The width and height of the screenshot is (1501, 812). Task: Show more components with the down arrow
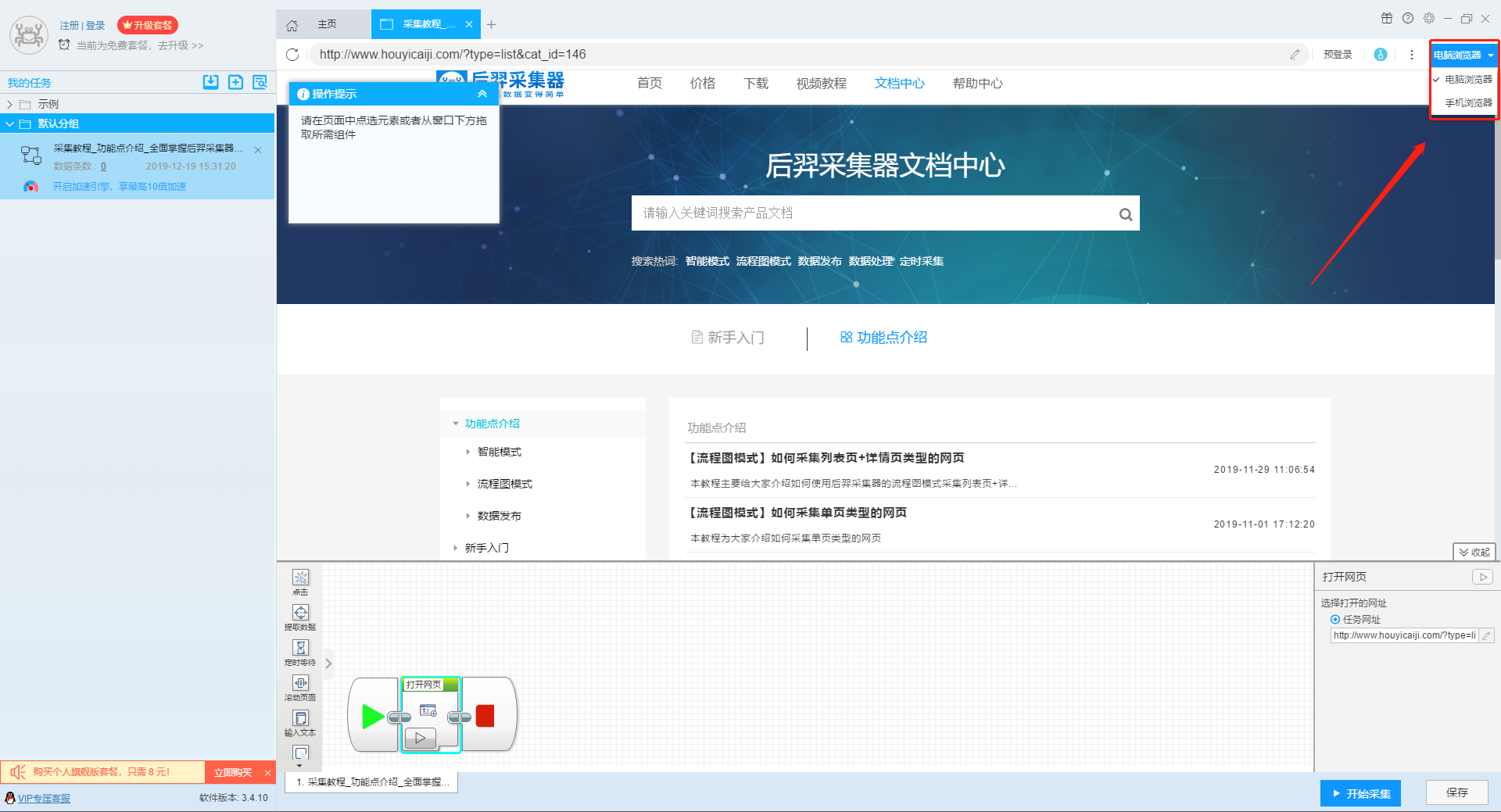tap(300, 767)
